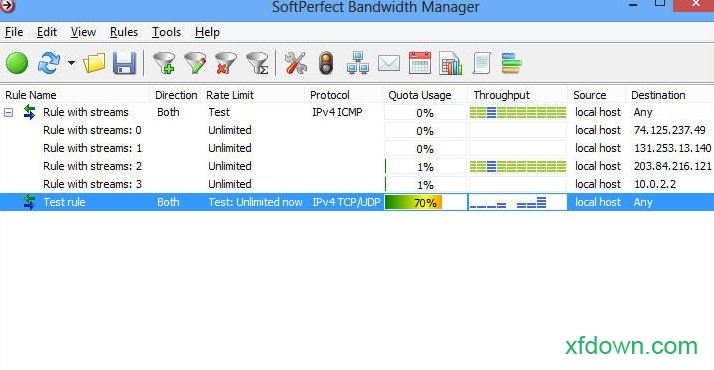Click the traffic light icon
This screenshot has width=714, height=370.
click(326, 63)
